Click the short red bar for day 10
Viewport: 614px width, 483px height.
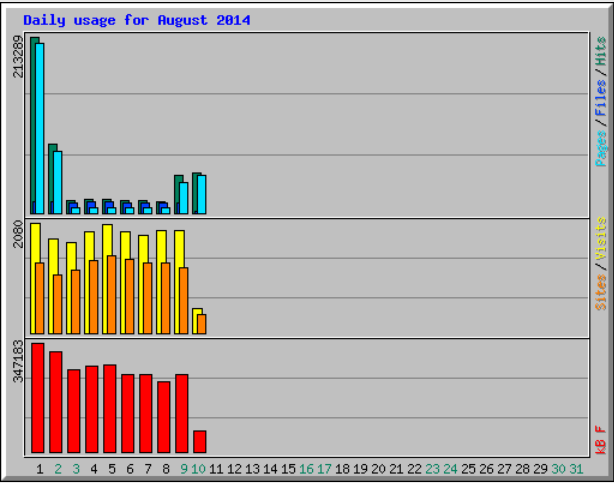click(x=200, y=441)
